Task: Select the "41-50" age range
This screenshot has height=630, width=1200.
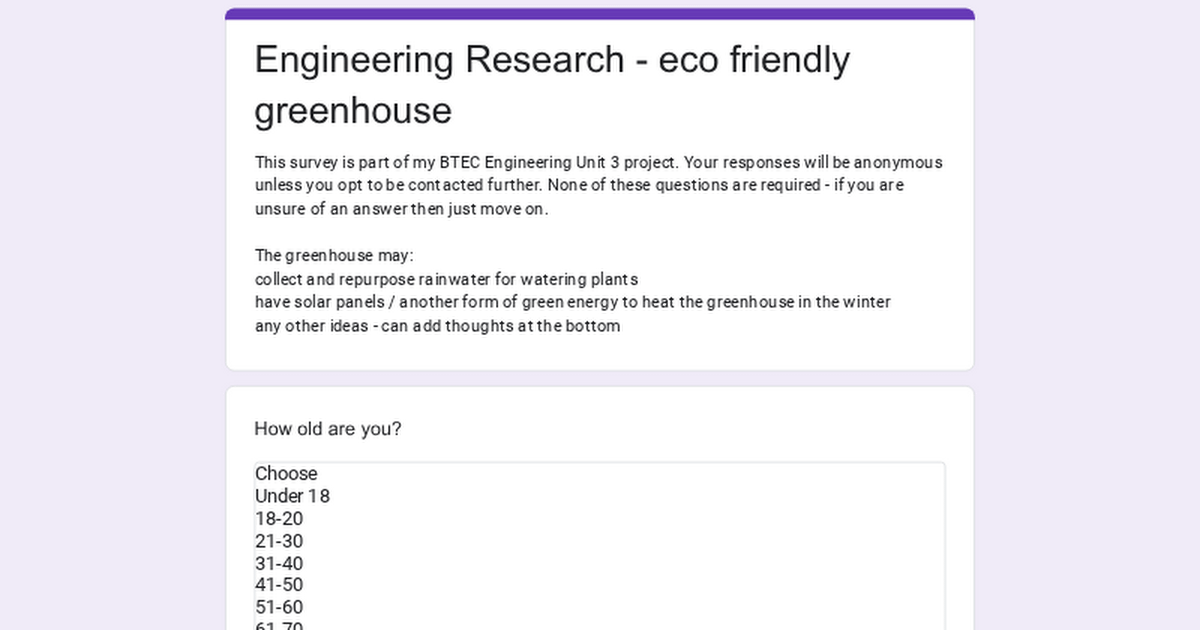Action: coord(279,585)
